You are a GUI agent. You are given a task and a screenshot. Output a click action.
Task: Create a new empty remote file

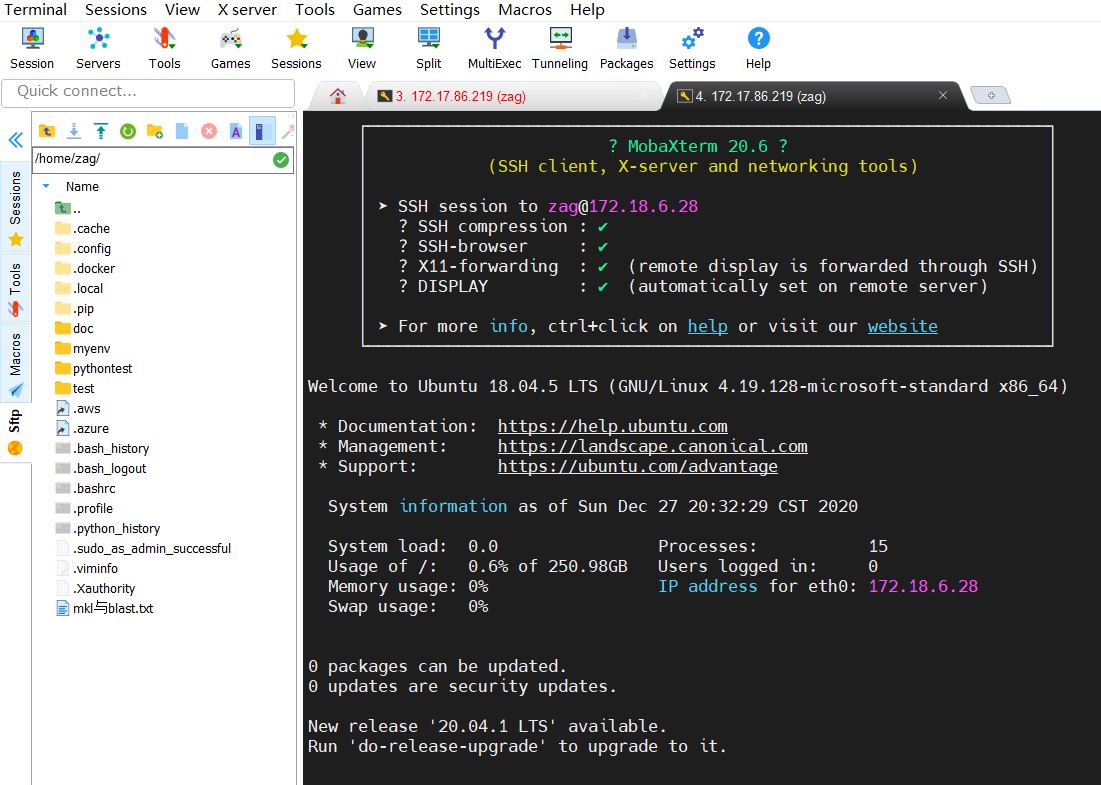point(182,130)
